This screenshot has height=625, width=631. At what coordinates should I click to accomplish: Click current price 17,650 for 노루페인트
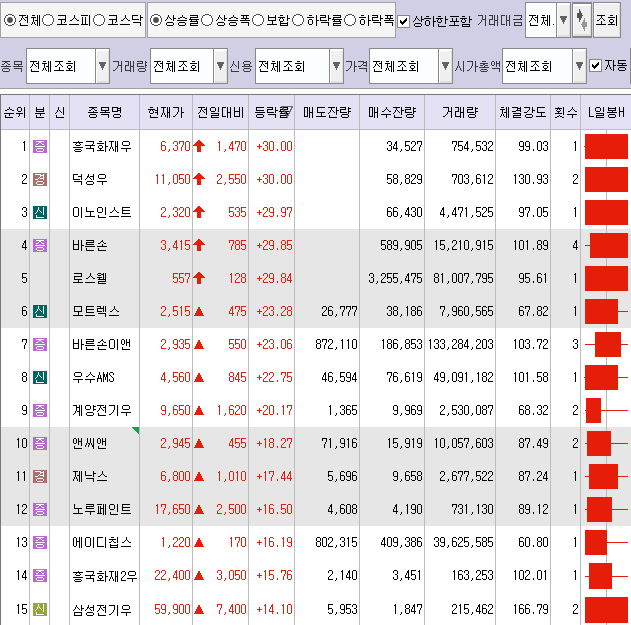pyautogui.click(x=172, y=509)
